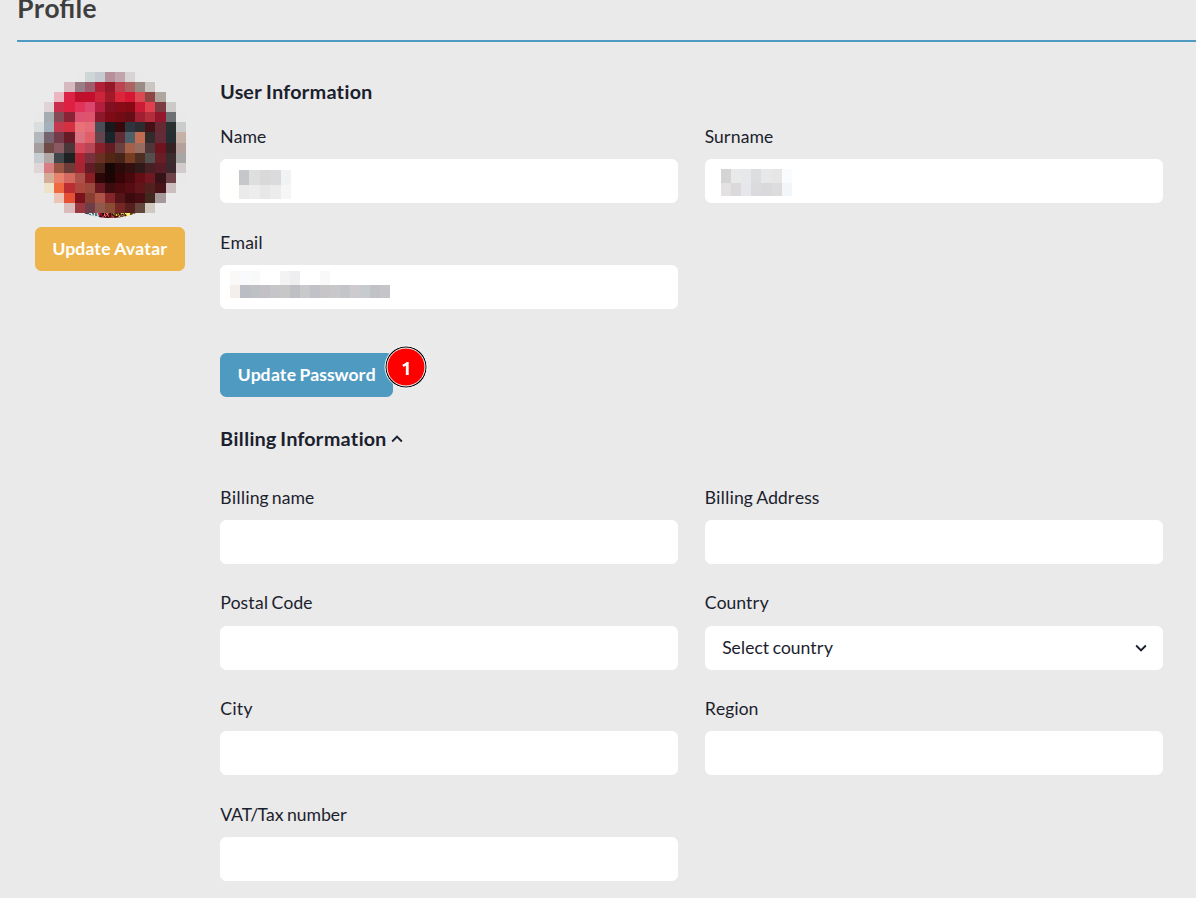This screenshot has width=1196, height=898.
Task: Click the Region input field
Action: point(934,753)
